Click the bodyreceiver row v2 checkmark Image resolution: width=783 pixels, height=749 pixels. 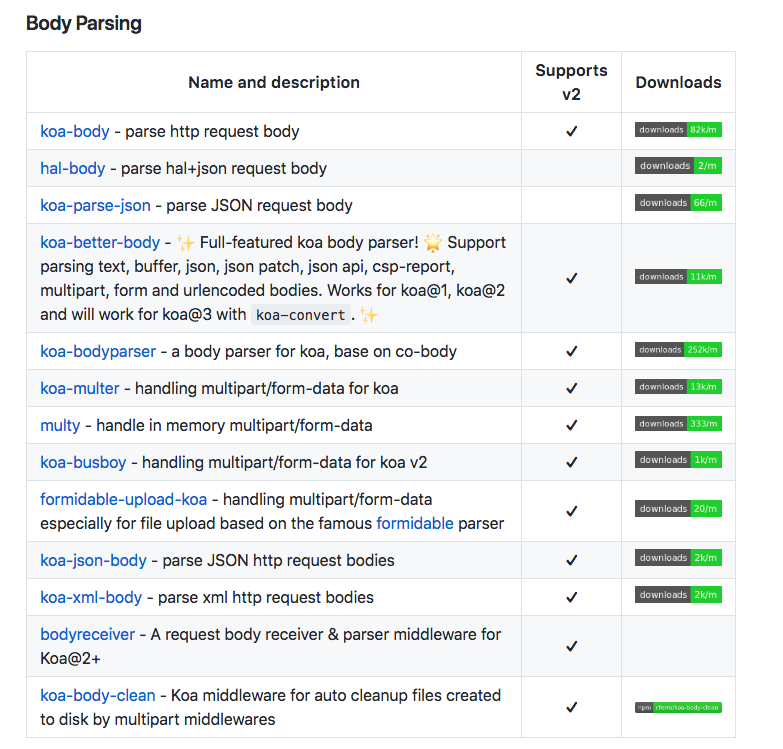pos(571,647)
